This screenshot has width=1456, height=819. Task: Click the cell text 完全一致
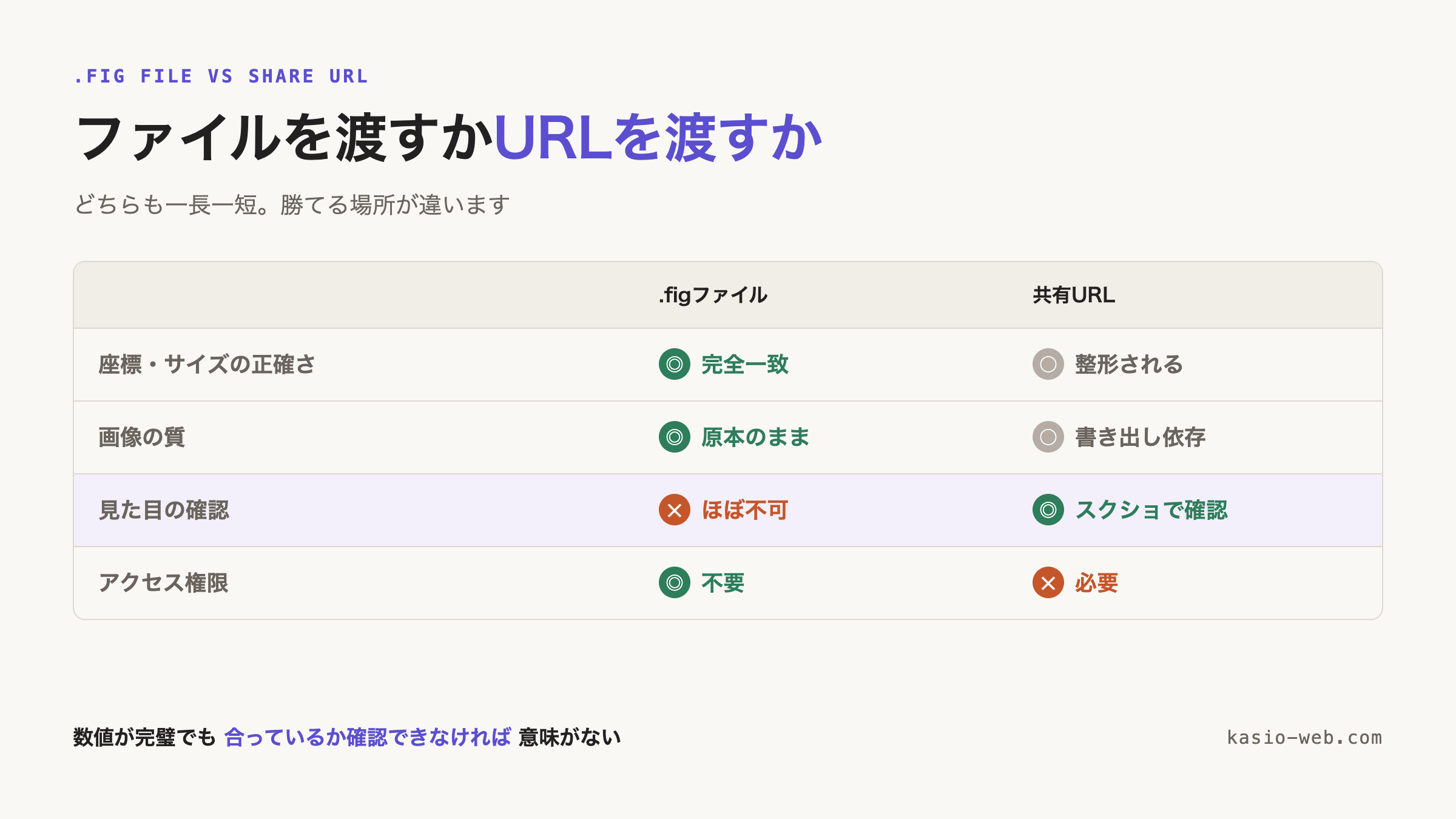click(x=745, y=364)
